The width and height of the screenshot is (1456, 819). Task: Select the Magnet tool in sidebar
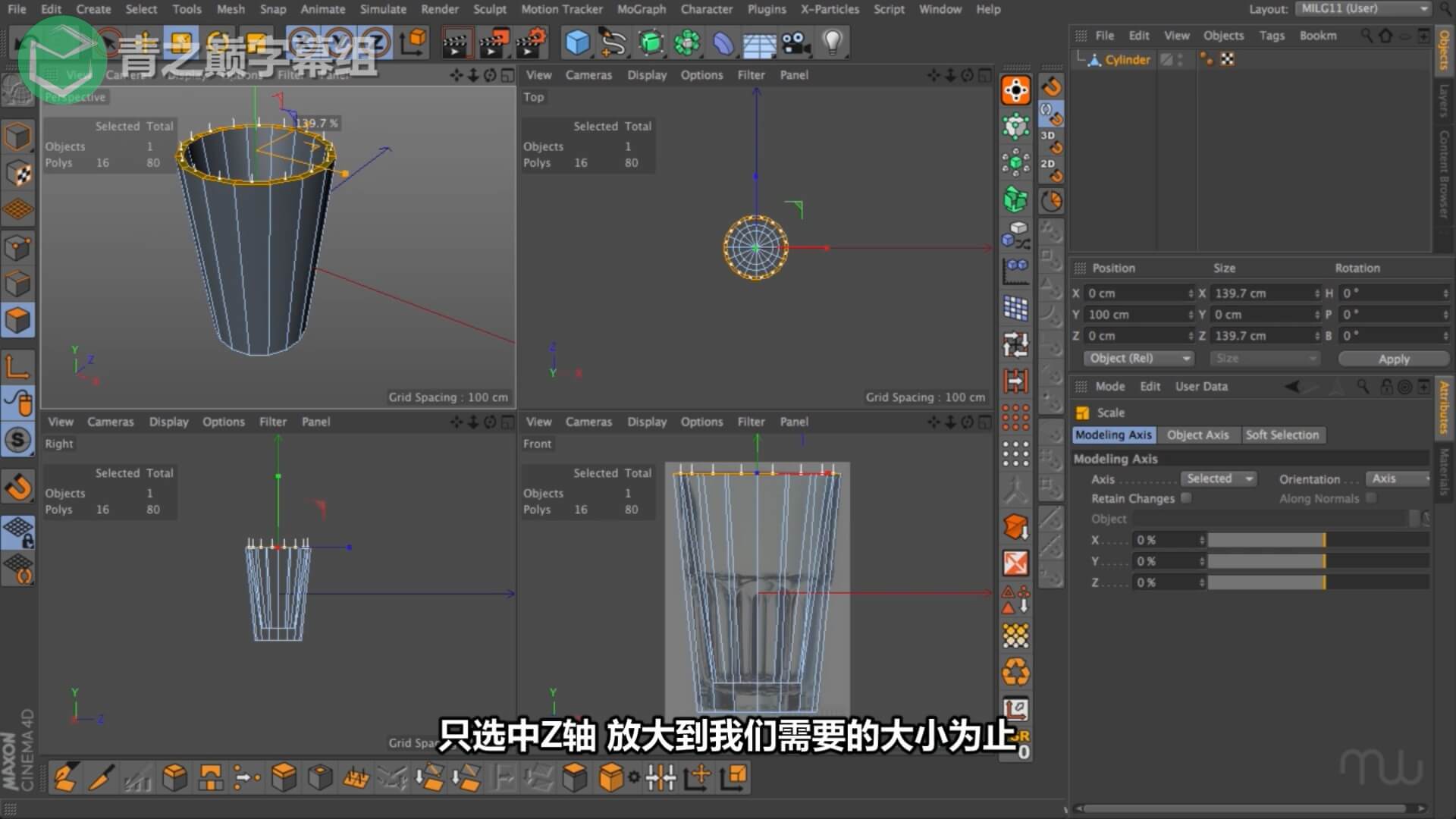click(18, 486)
